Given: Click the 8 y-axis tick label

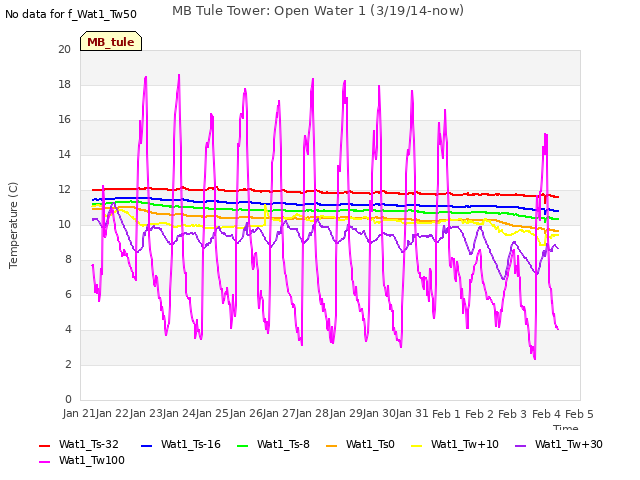Looking at the screenshot, I should click(x=68, y=260).
